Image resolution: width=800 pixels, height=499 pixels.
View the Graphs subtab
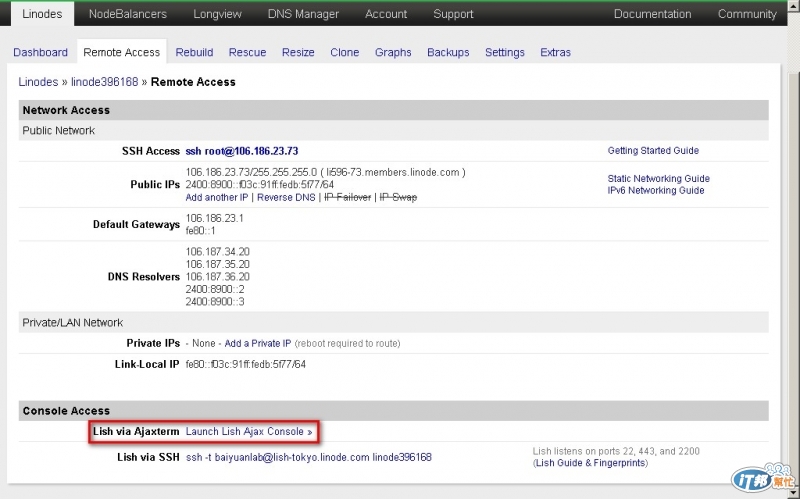point(393,52)
